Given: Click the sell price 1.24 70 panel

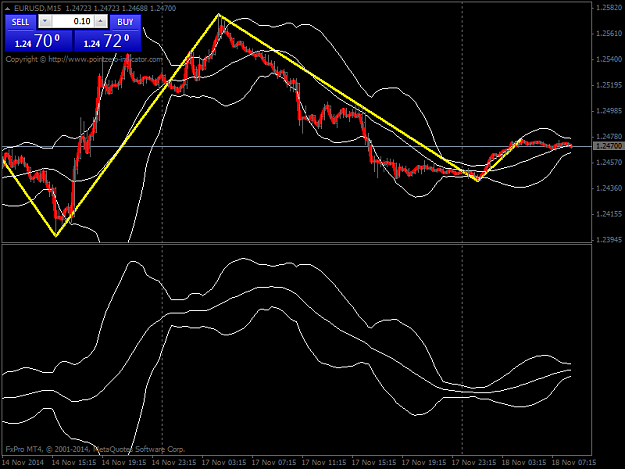Looking at the screenshot, I should 38,41.
